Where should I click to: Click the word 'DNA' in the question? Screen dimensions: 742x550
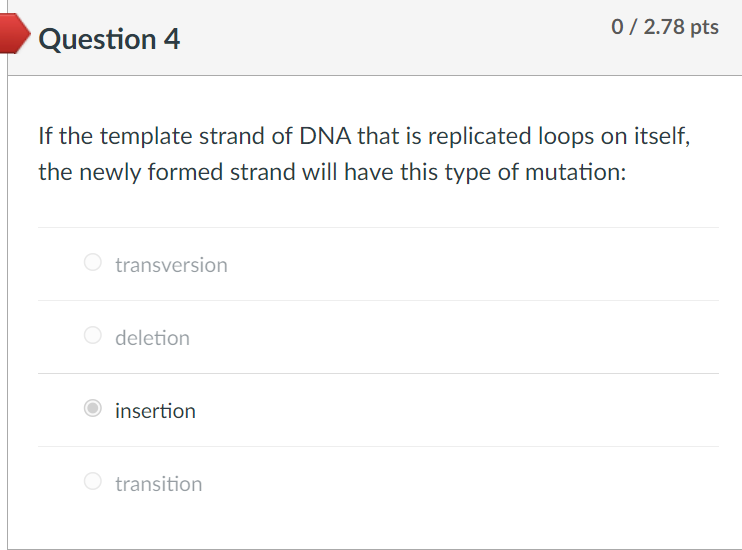(325, 136)
